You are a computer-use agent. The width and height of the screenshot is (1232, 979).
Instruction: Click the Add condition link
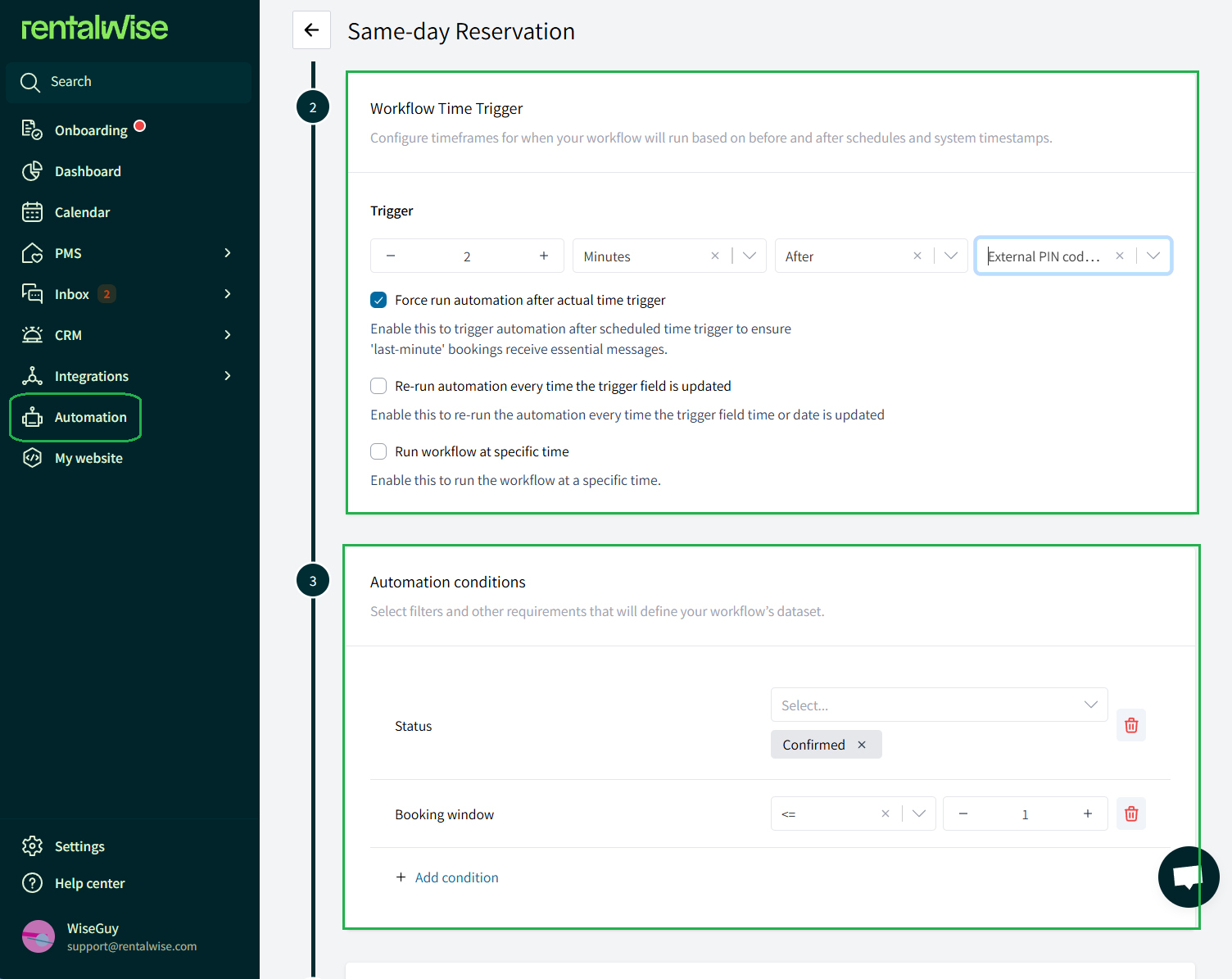pos(456,877)
